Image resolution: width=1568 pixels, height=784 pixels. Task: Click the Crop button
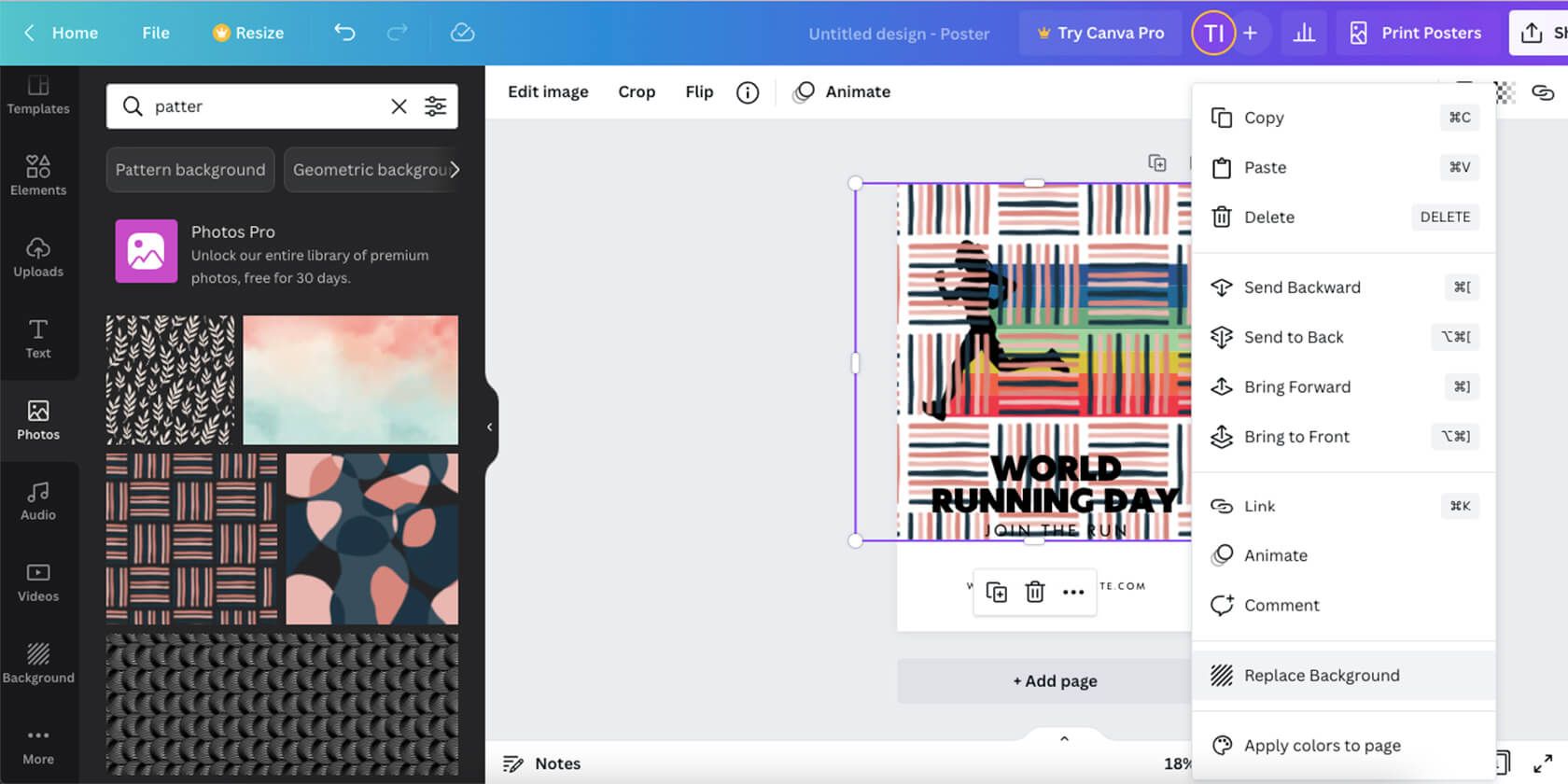coord(637,91)
